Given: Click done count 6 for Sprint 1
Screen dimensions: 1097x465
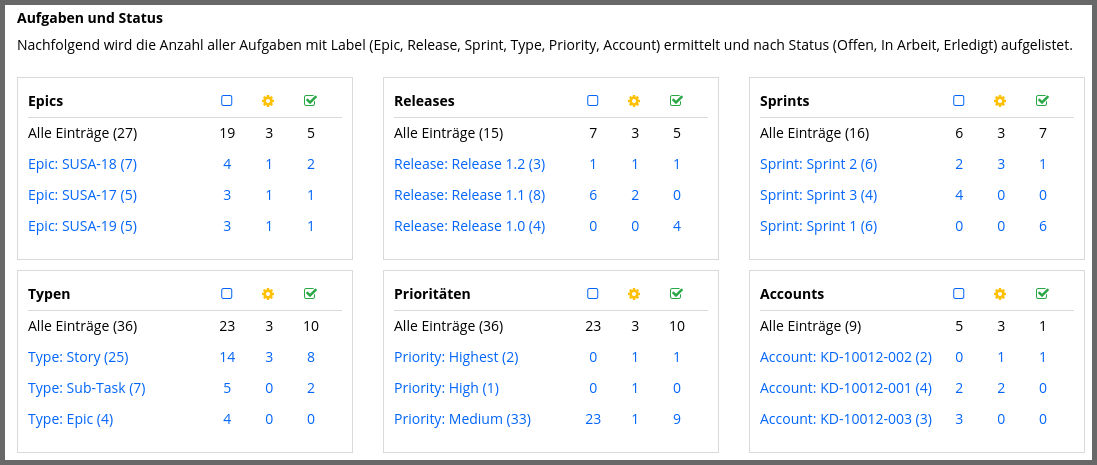Looking at the screenshot, I should 1042,227.
